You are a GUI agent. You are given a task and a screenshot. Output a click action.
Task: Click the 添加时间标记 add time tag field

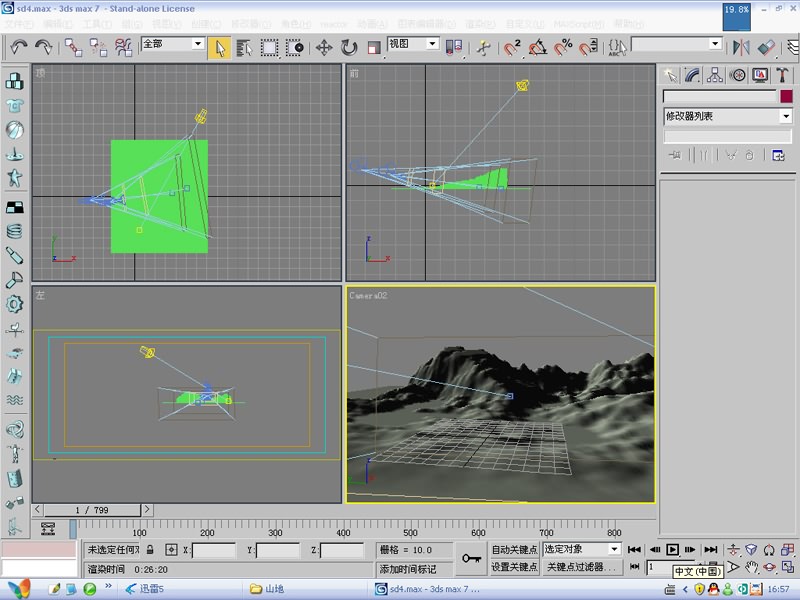click(413, 569)
